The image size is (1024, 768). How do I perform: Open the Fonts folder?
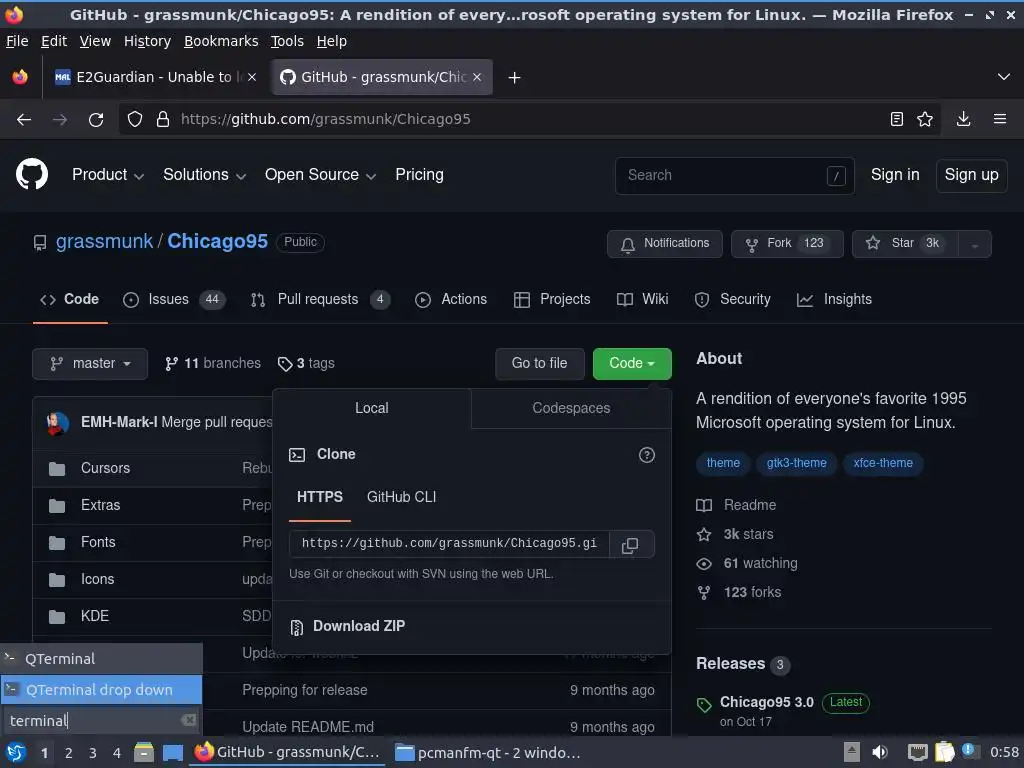pos(98,542)
